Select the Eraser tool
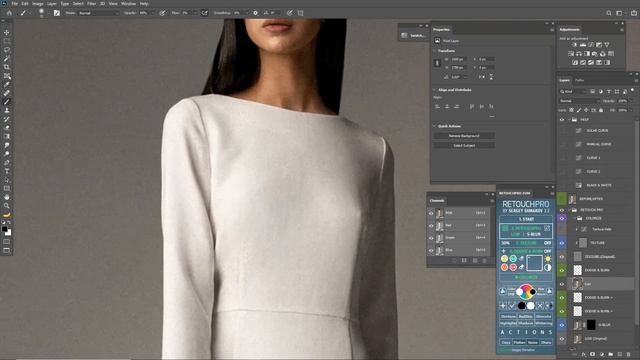The image size is (640, 360). click(7, 128)
